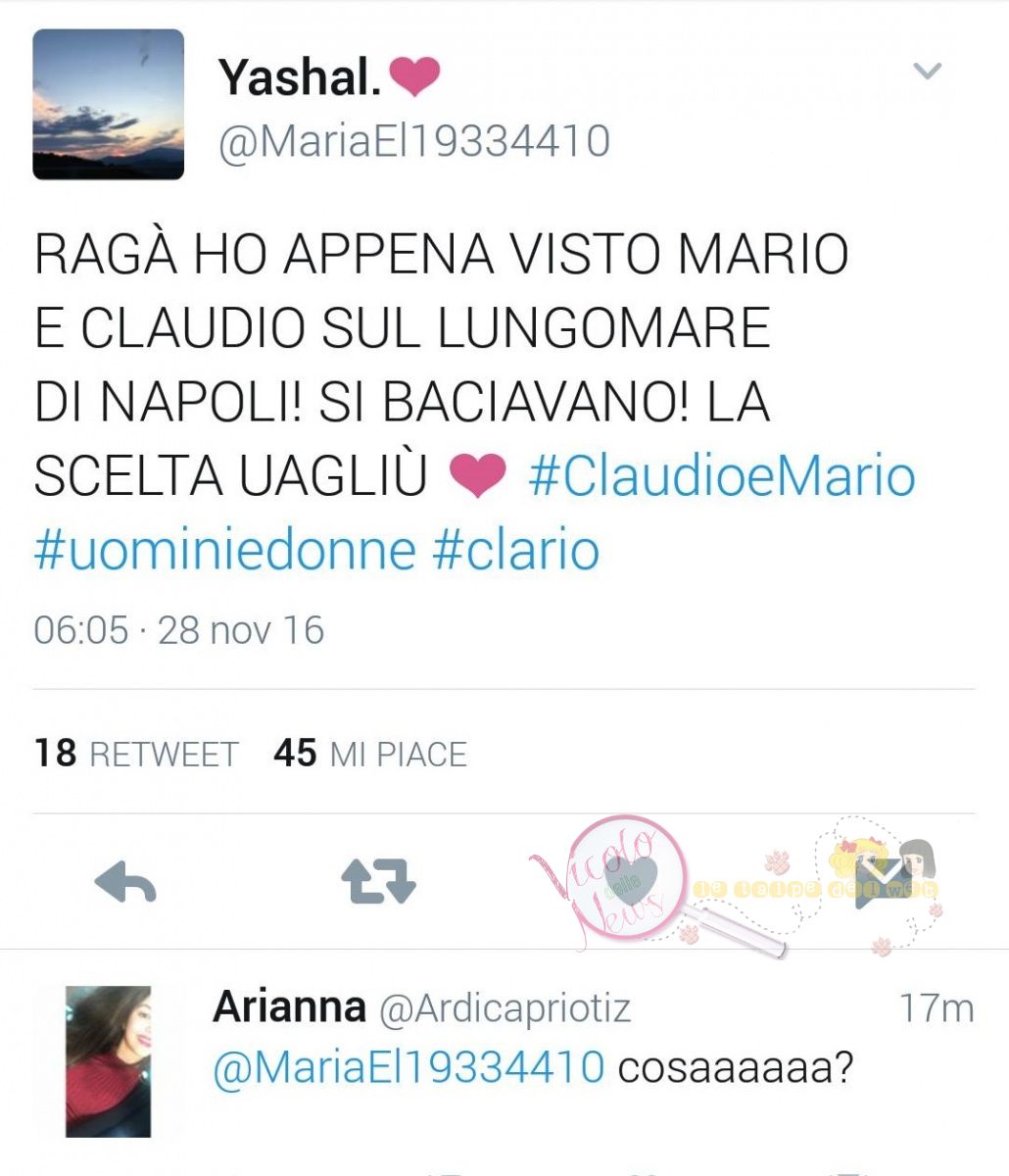
Task: Select the reply text cosaaaaaa?
Action: coord(736,1067)
